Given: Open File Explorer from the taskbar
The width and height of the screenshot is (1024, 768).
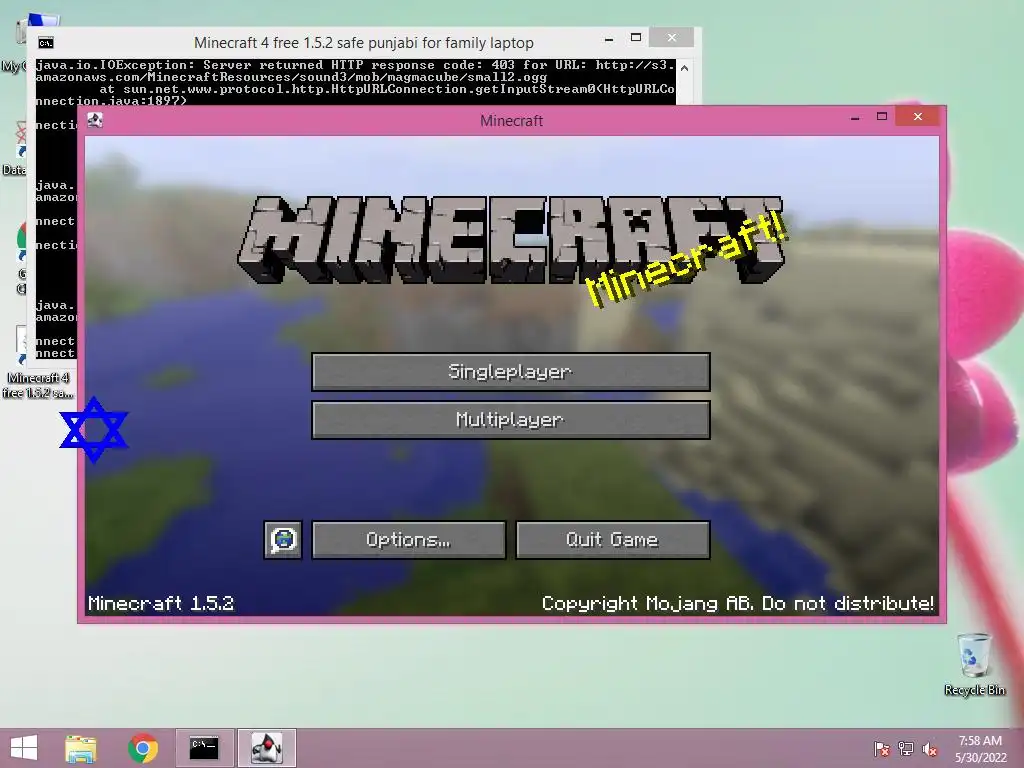Looking at the screenshot, I should point(81,748).
